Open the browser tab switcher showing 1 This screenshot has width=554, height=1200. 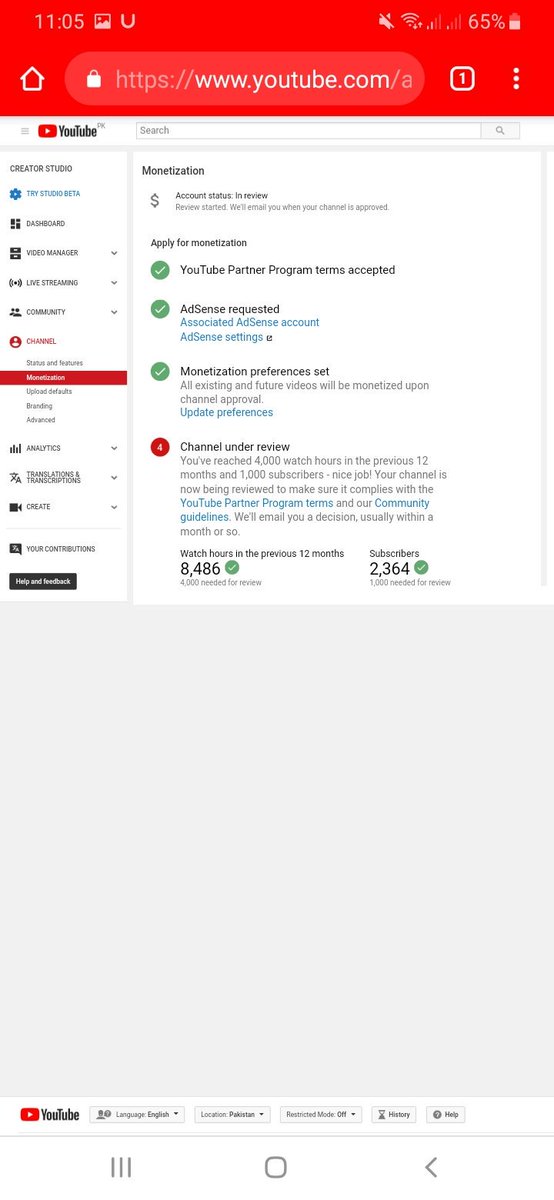point(462,79)
